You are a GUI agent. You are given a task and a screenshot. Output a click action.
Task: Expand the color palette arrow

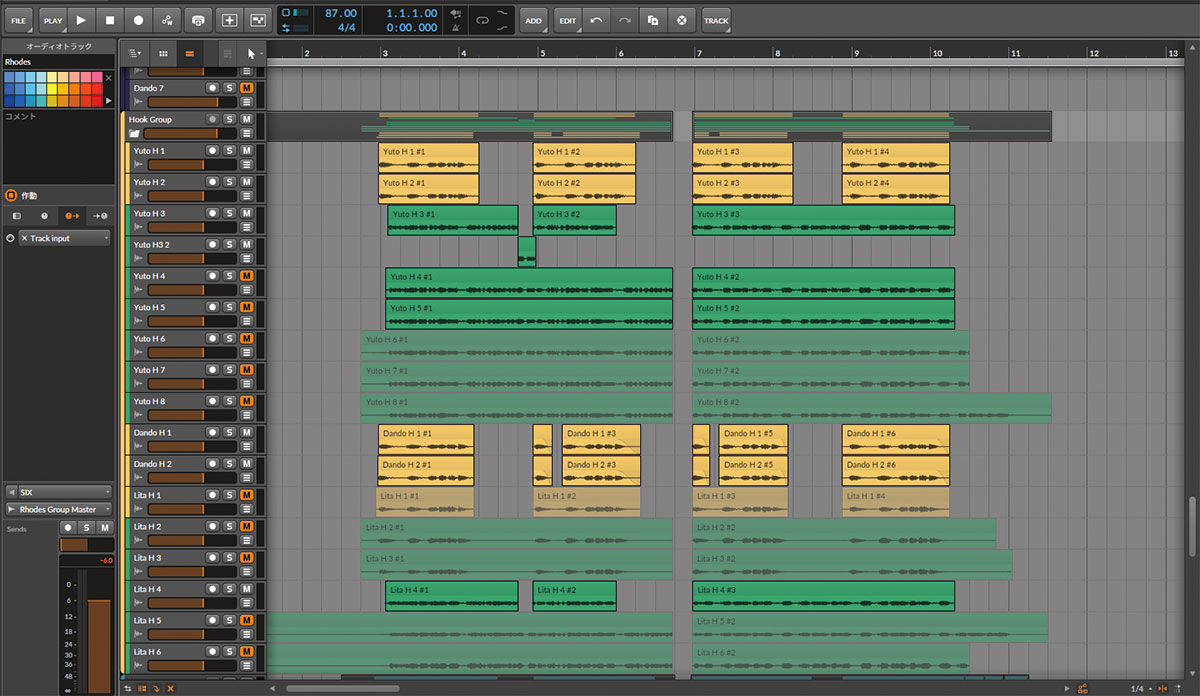109,101
